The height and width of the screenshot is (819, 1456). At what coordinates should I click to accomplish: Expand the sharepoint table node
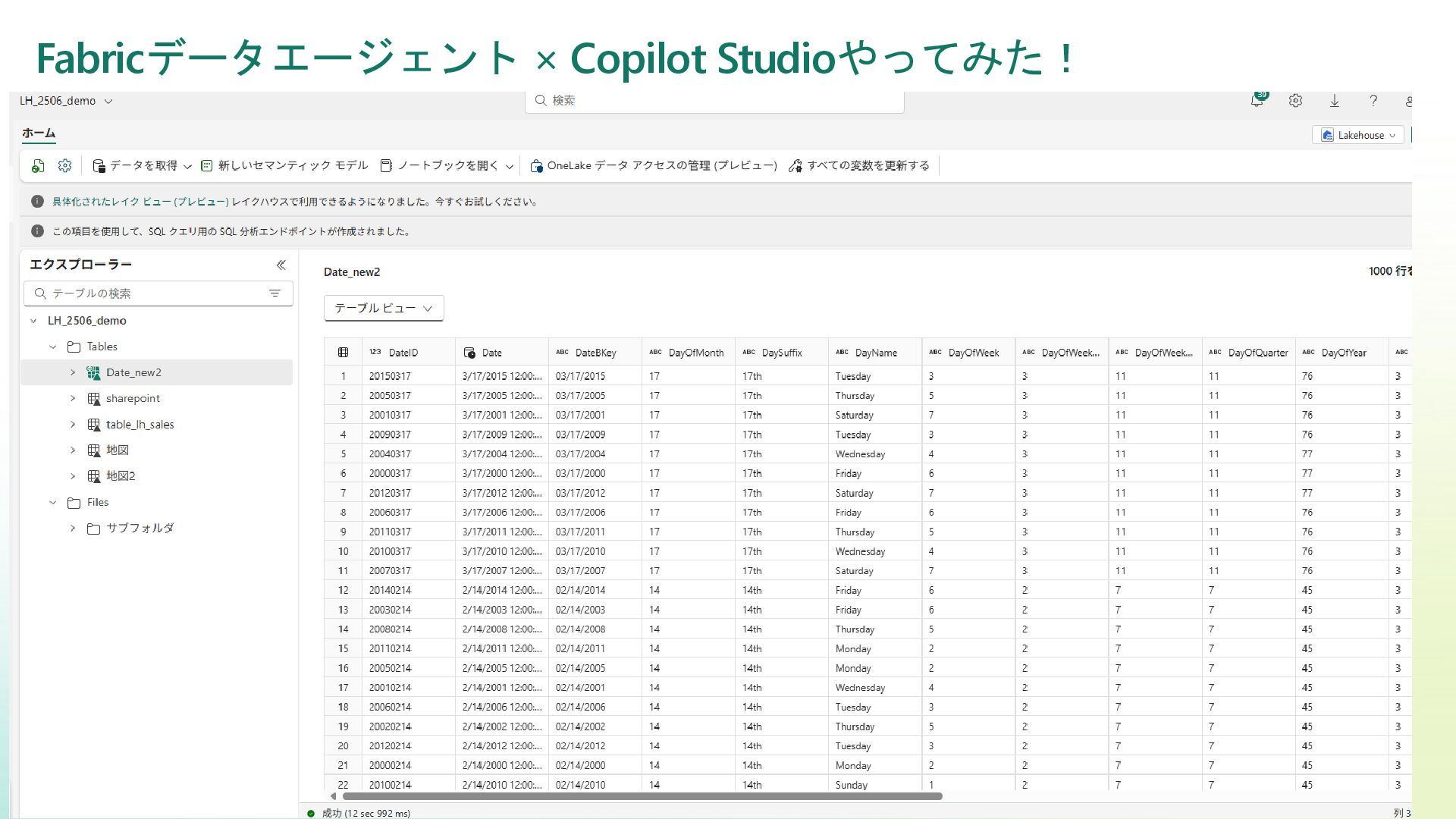[x=73, y=398]
